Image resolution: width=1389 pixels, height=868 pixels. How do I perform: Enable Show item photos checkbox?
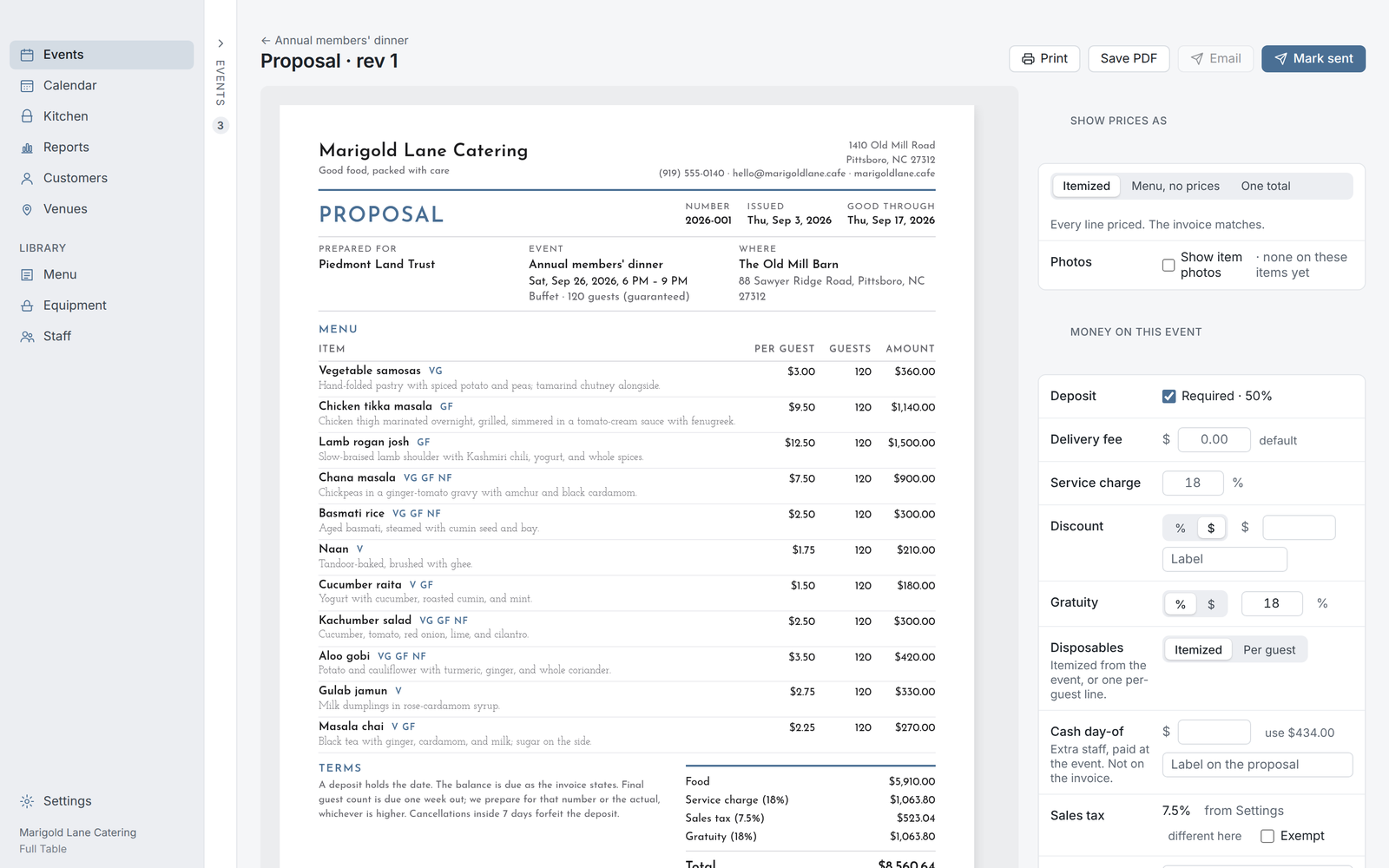(1168, 266)
